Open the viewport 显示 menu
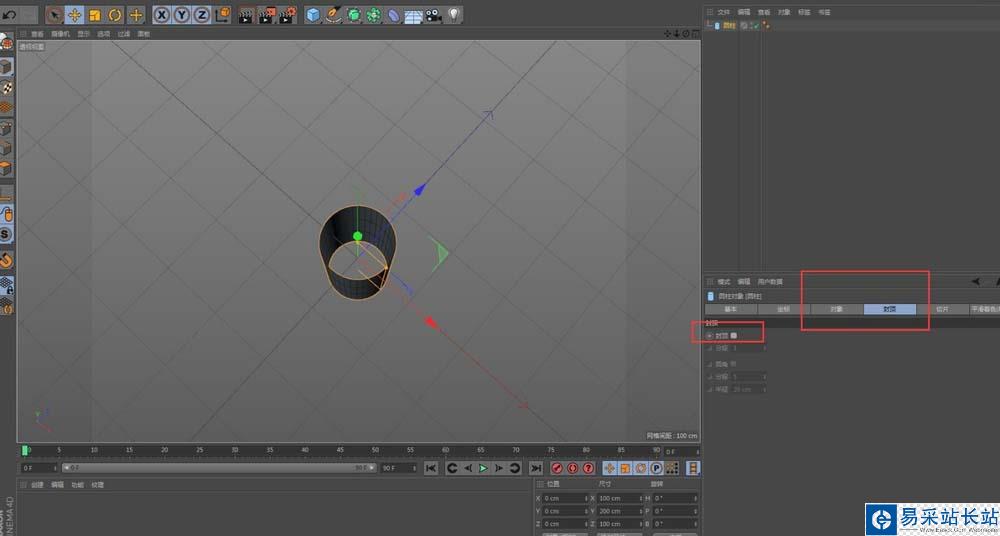1000x536 pixels. [x=84, y=34]
